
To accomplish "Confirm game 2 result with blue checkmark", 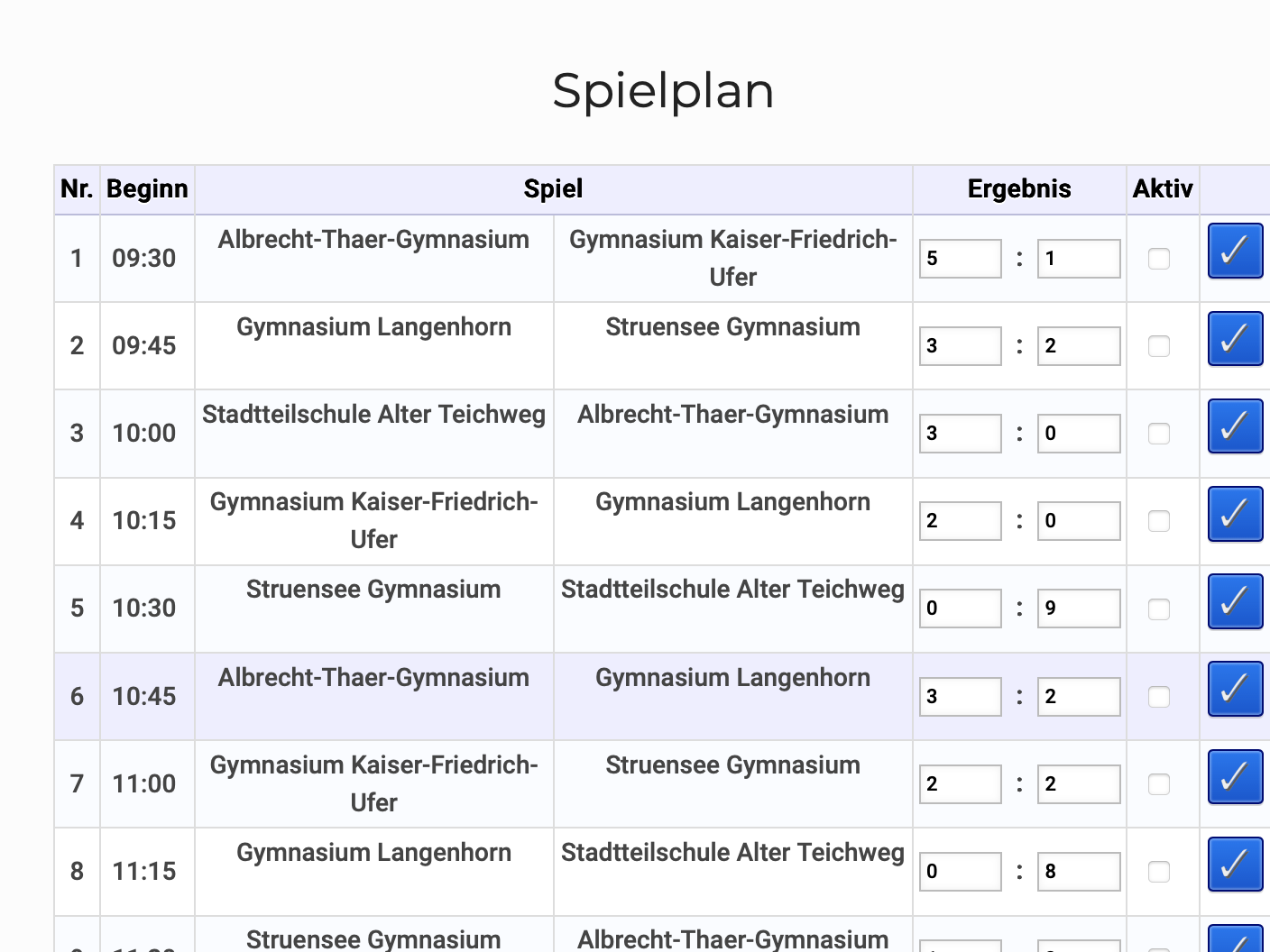I will pos(1235,339).
